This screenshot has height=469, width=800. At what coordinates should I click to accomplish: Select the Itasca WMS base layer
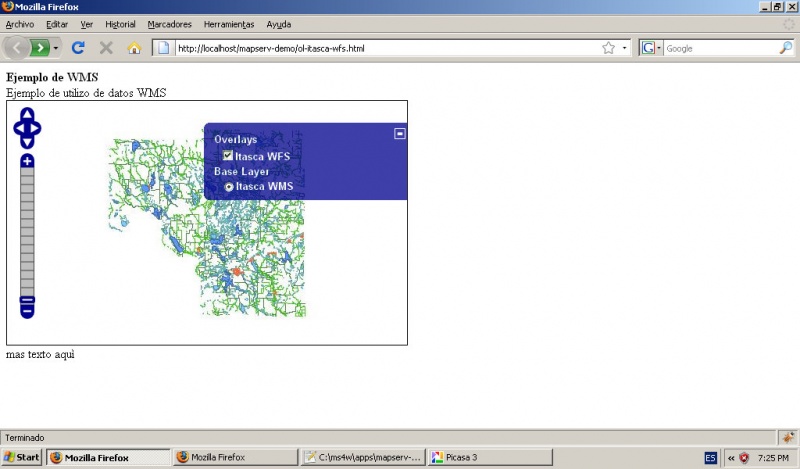click(x=229, y=187)
